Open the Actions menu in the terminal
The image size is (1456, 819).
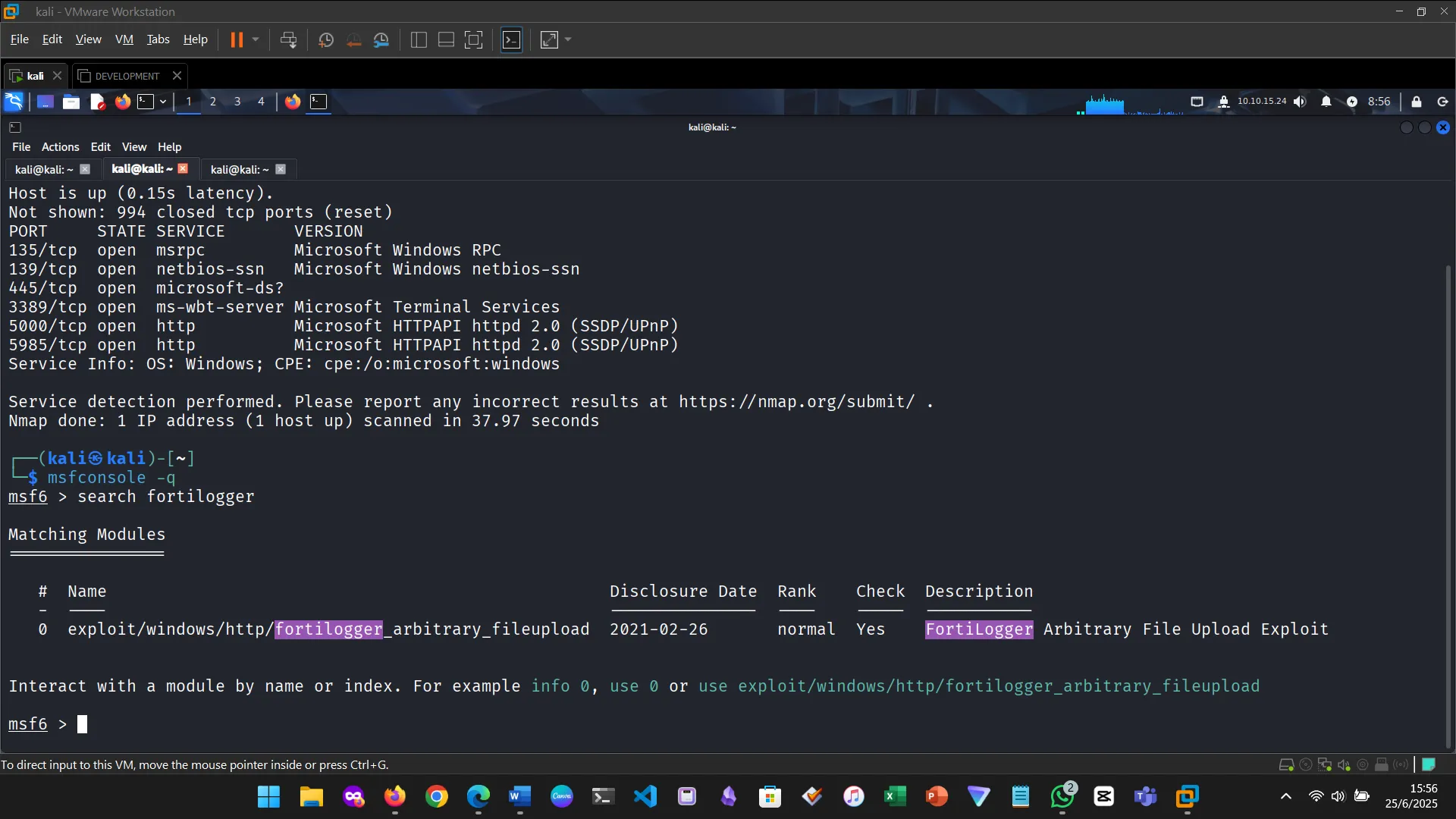click(x=60, y=146)
